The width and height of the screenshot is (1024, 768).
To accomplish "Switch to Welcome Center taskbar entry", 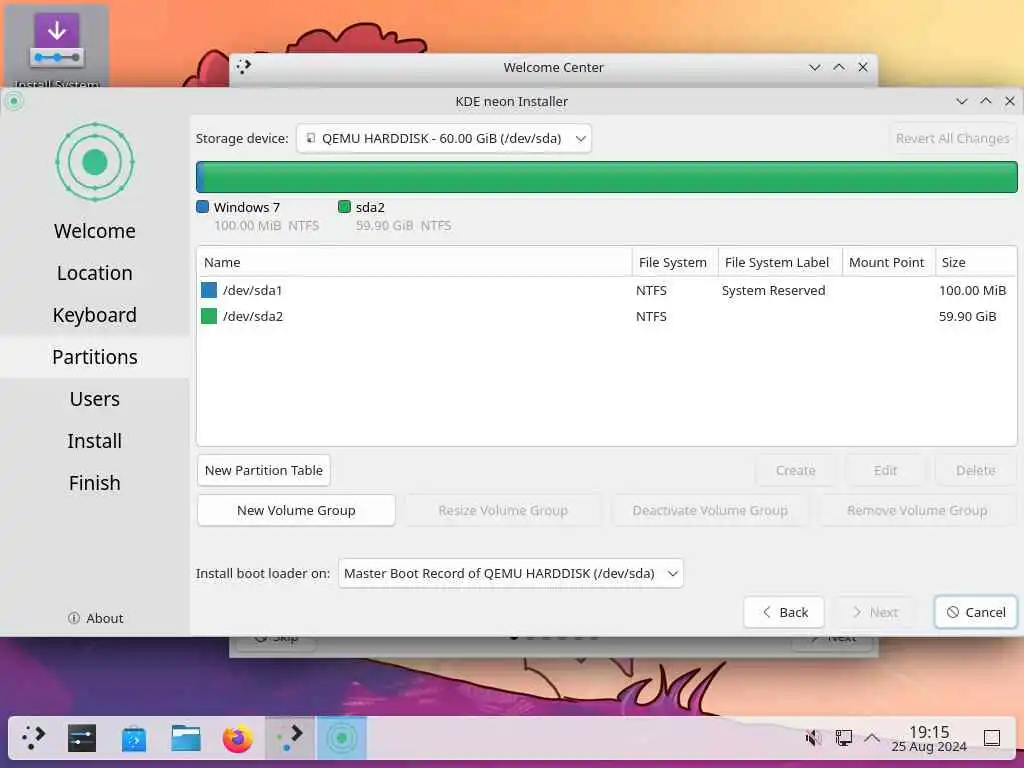I will tap(289, 738).
